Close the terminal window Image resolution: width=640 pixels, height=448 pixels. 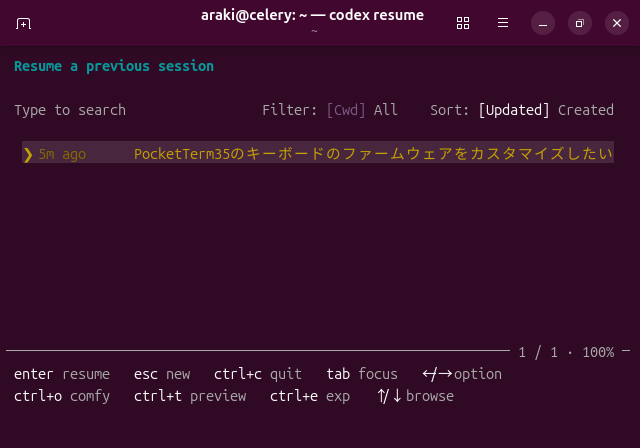click(617, 23)
